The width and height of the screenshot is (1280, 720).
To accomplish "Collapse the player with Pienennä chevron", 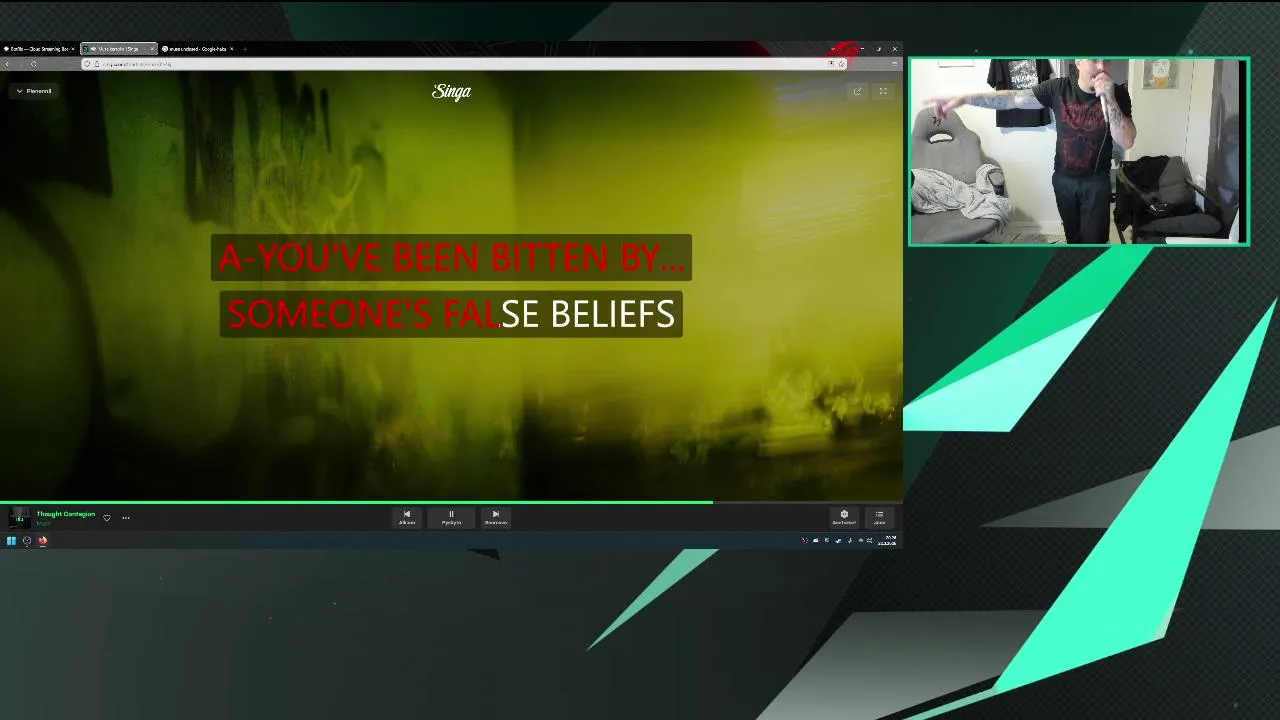I will tap(34, 91).
